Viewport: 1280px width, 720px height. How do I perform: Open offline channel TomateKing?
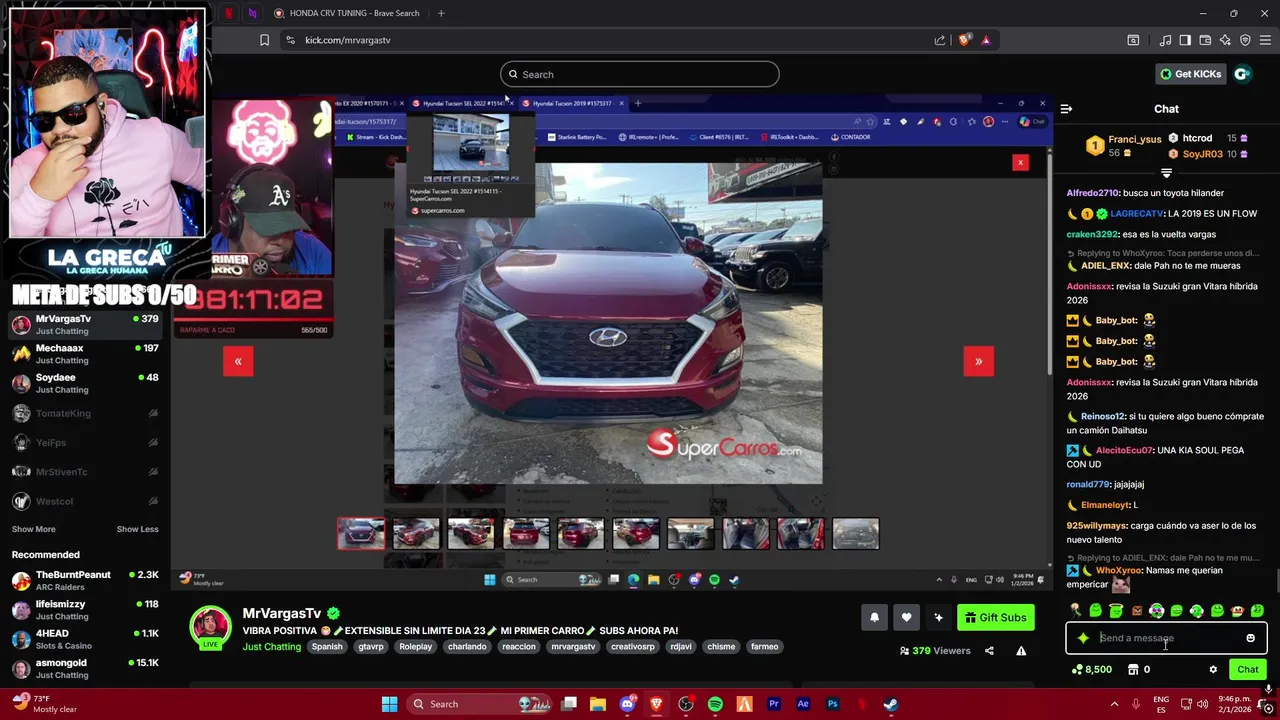pyautogui.click(x=85, y=413)
